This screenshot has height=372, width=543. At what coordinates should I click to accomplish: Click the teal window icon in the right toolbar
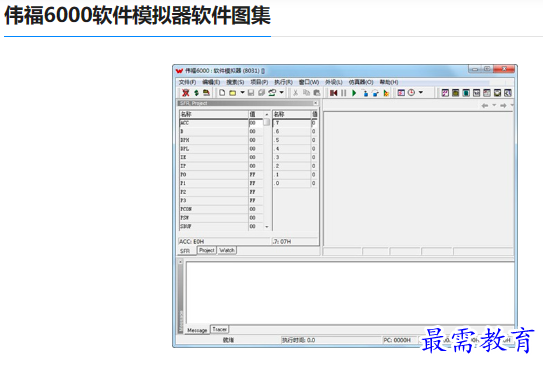(x=466, y=93)
